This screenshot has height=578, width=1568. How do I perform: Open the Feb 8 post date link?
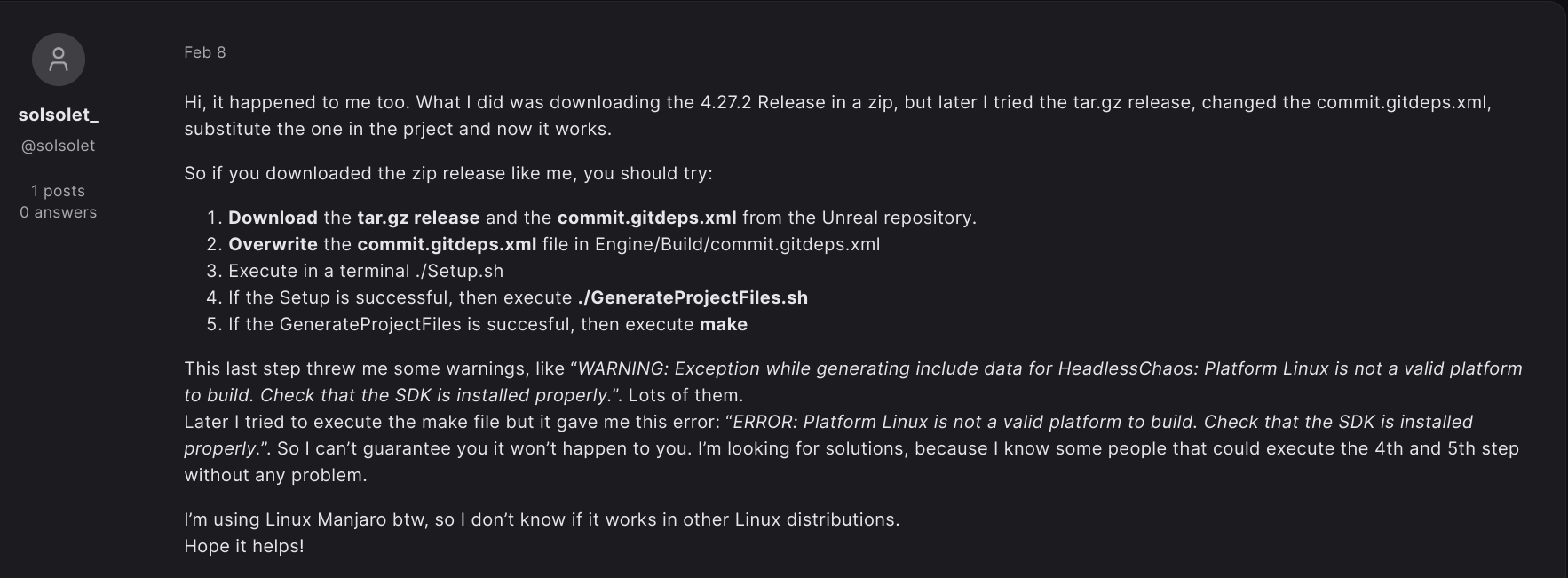[205, 52]
